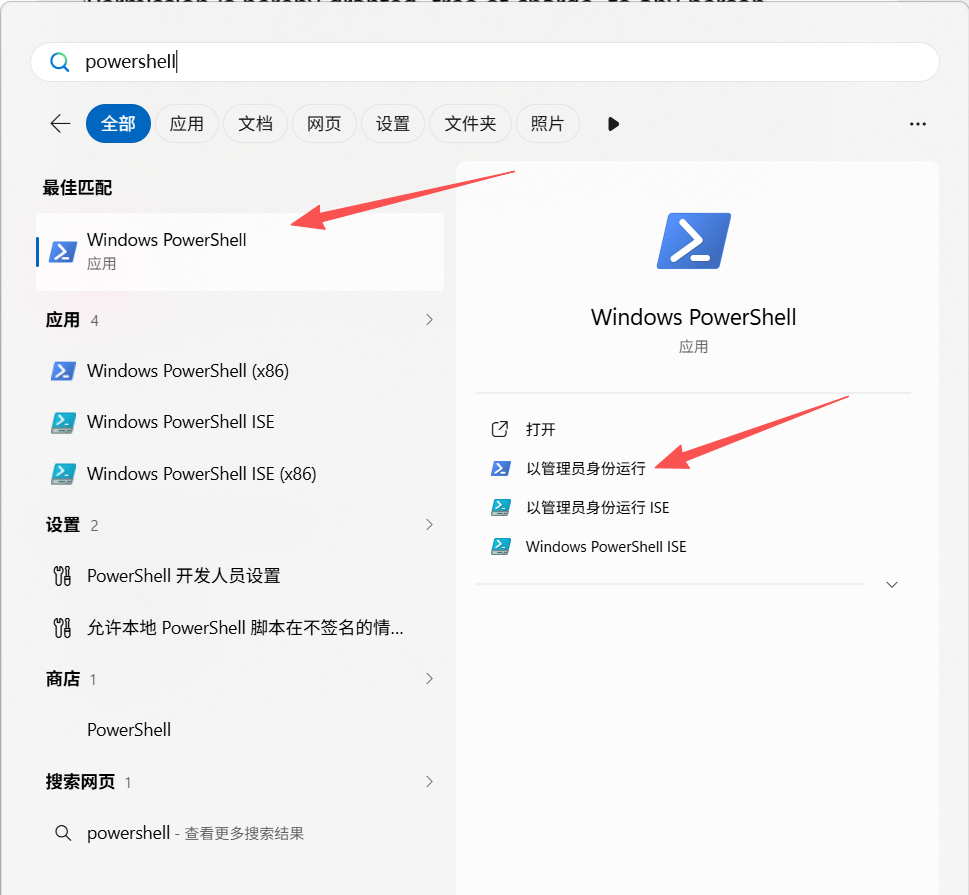
Task: Click the search magnifier icon
Action: tap(59, 62)
